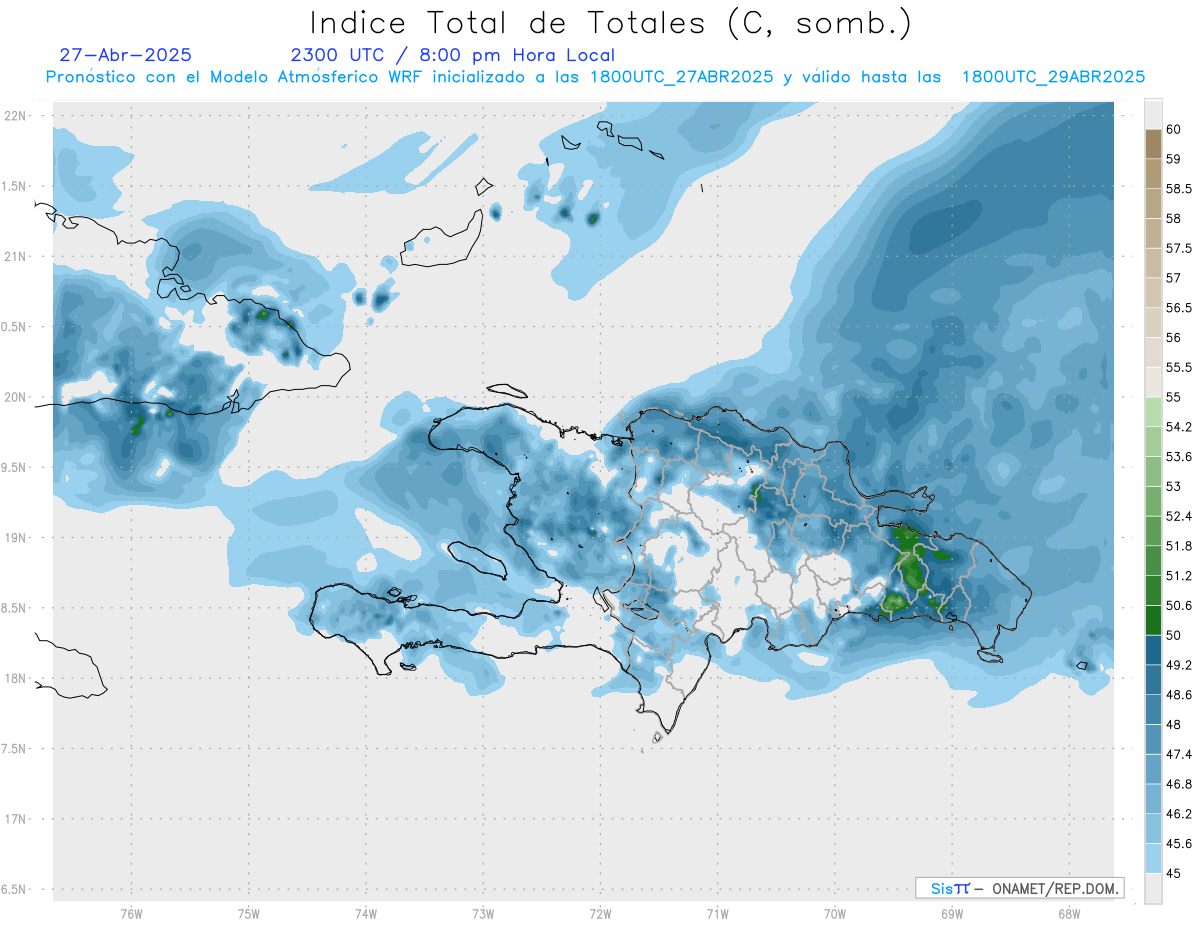This screenshot has width=1200, height=927.
Task: Click the colorbar value '48.6'
Action: (1178, 694)
